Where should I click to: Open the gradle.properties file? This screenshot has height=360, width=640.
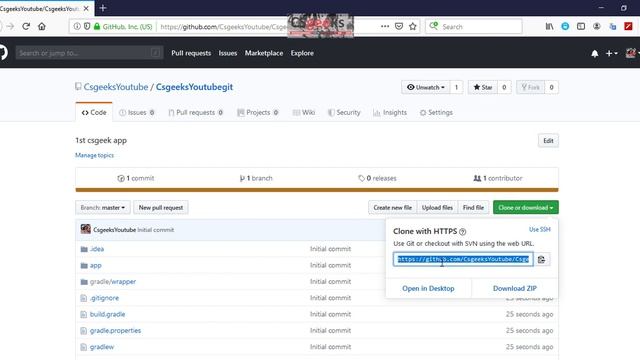[115, 331]
